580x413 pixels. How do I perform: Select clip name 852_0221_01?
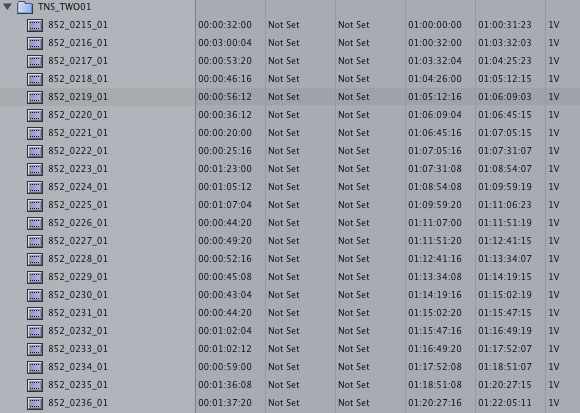point(78,133)
